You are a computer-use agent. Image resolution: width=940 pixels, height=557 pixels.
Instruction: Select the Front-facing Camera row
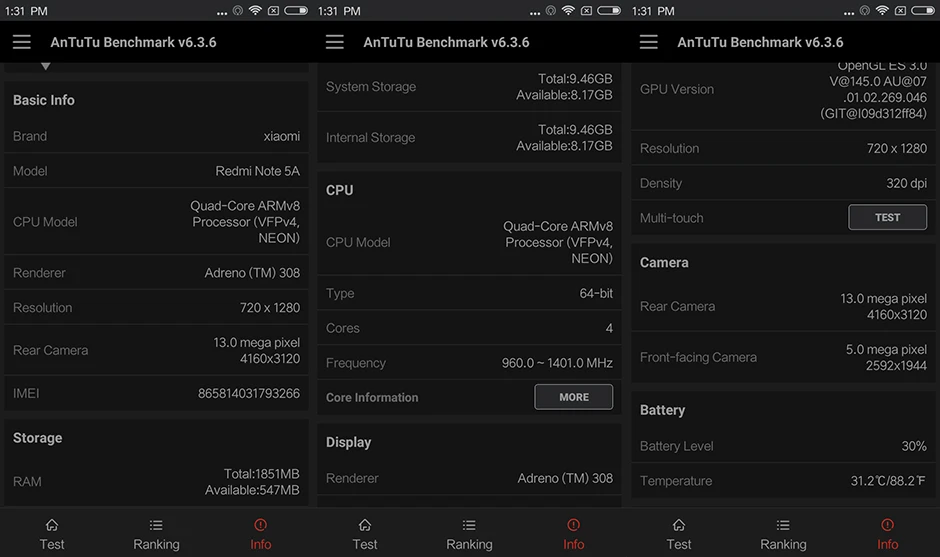click(x=783, y=357)
